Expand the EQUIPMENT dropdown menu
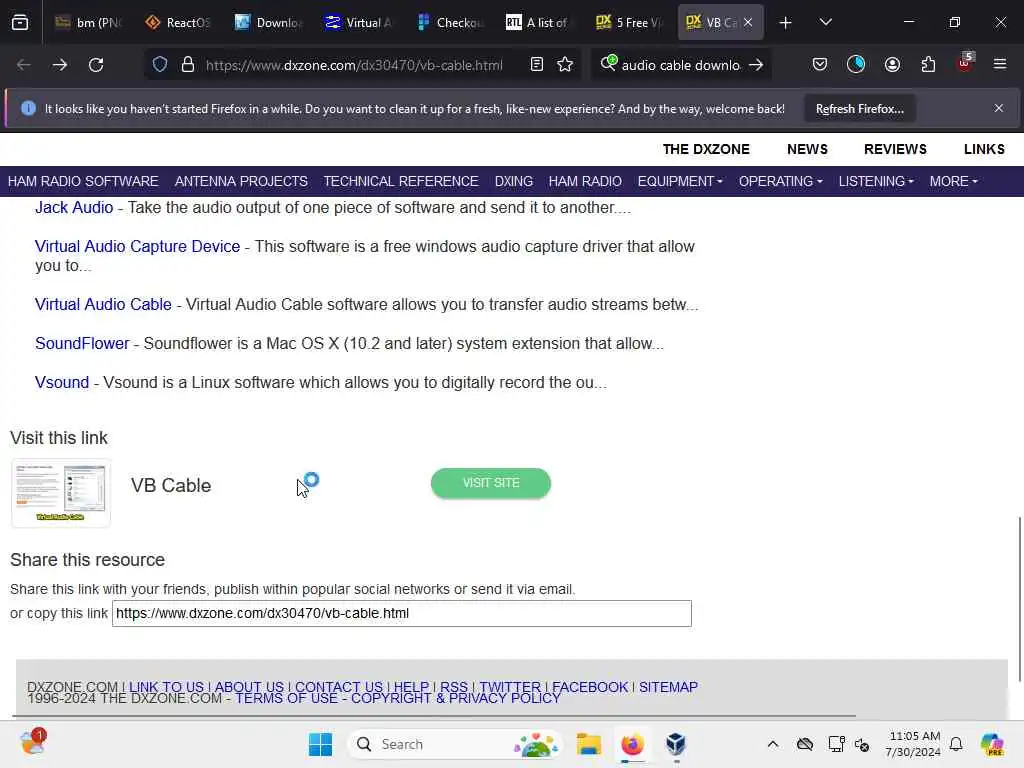The width and height of the screenshot is (1024, 768). click(680, 182)
